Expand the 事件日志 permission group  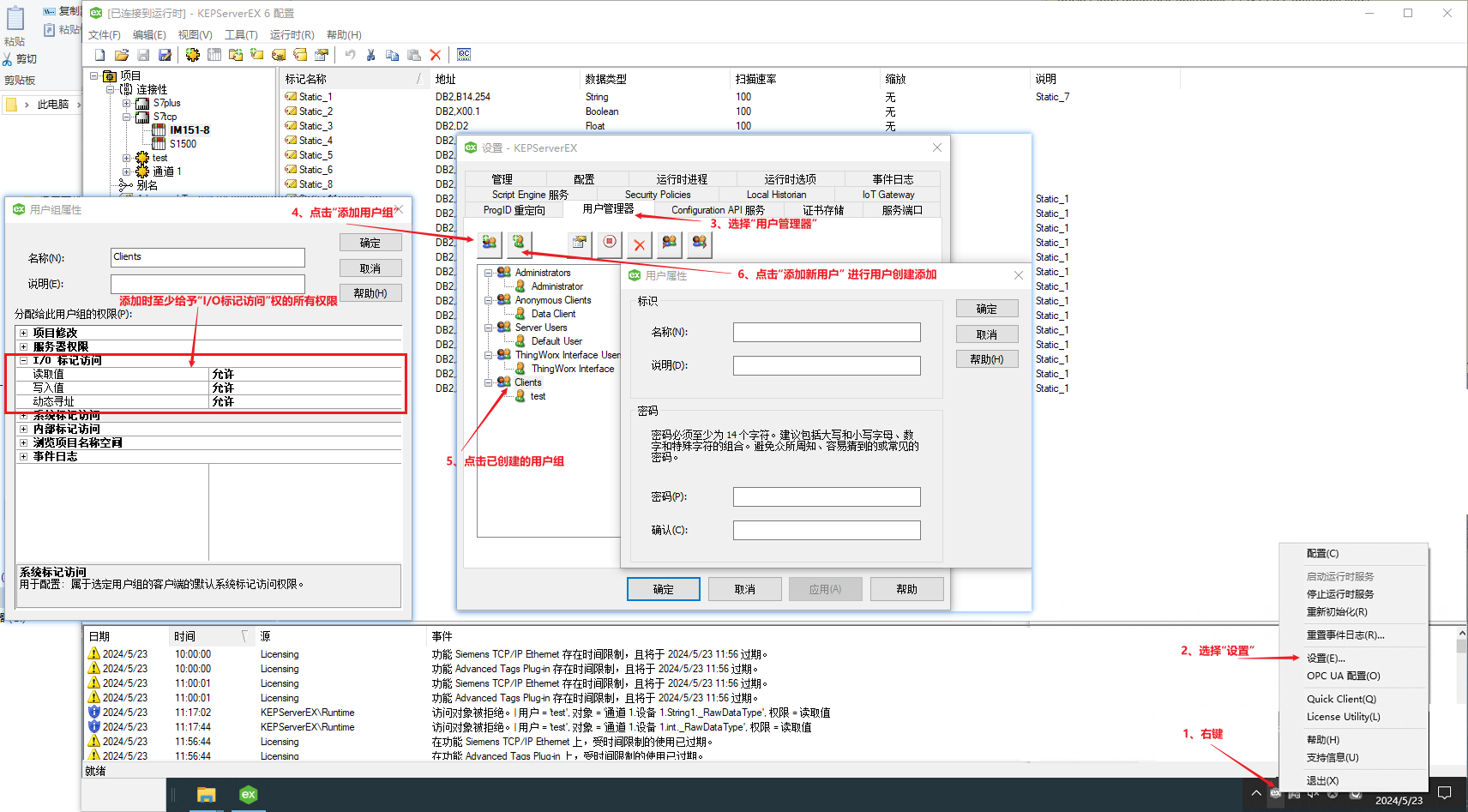(23, 457)
